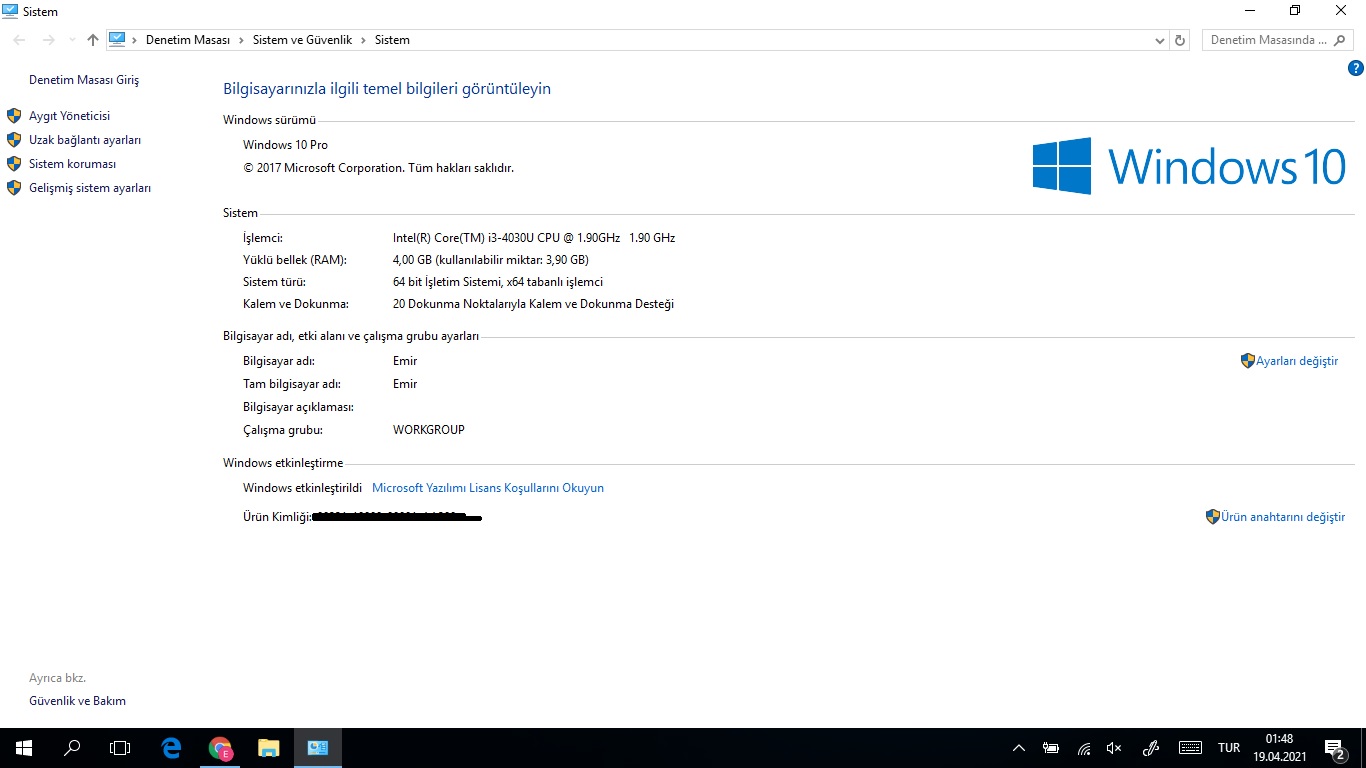Select the Sistem breadcrumb in the address bar
The image size is (1366, 768).
point(392,40)
